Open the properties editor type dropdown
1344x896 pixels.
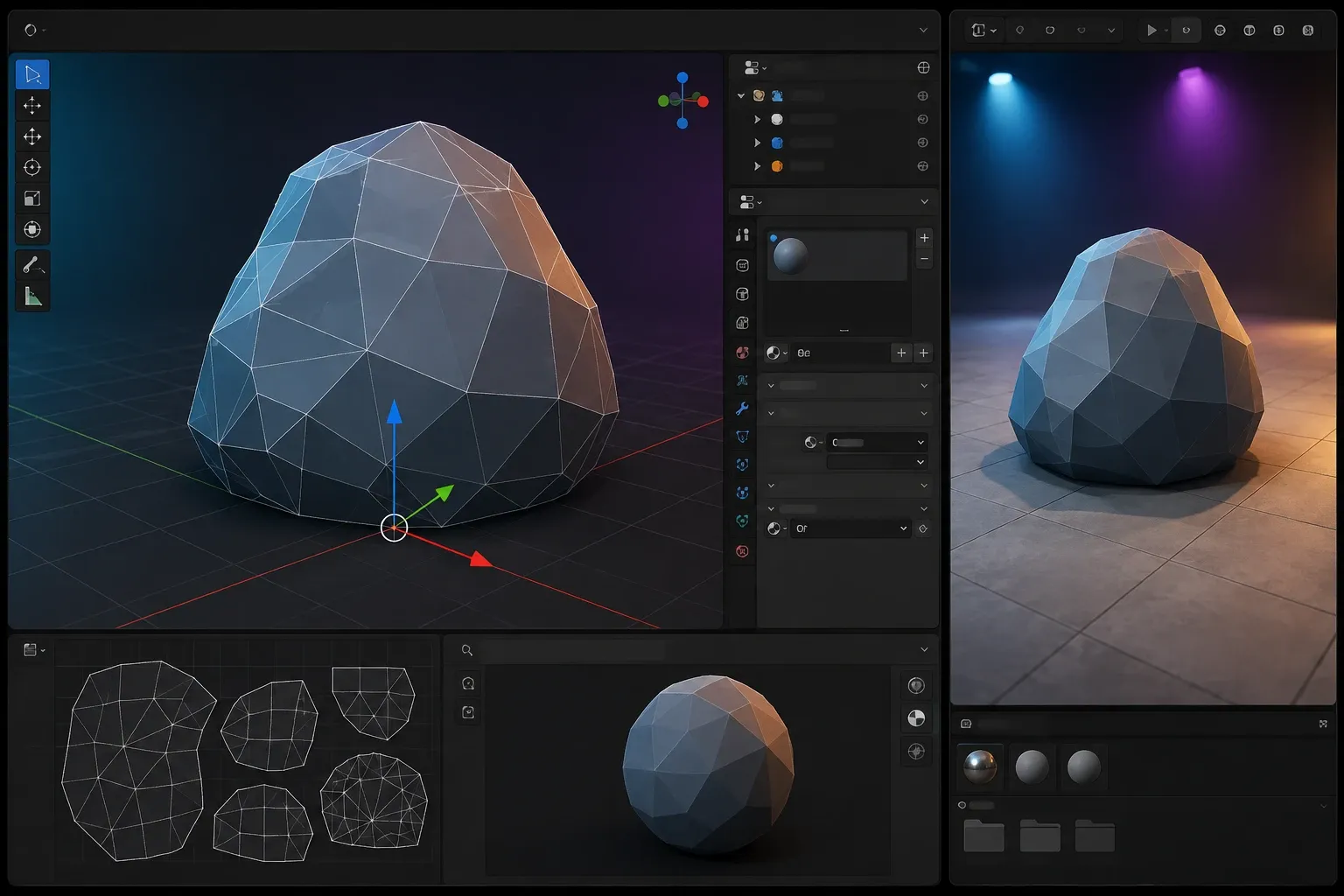750,202
